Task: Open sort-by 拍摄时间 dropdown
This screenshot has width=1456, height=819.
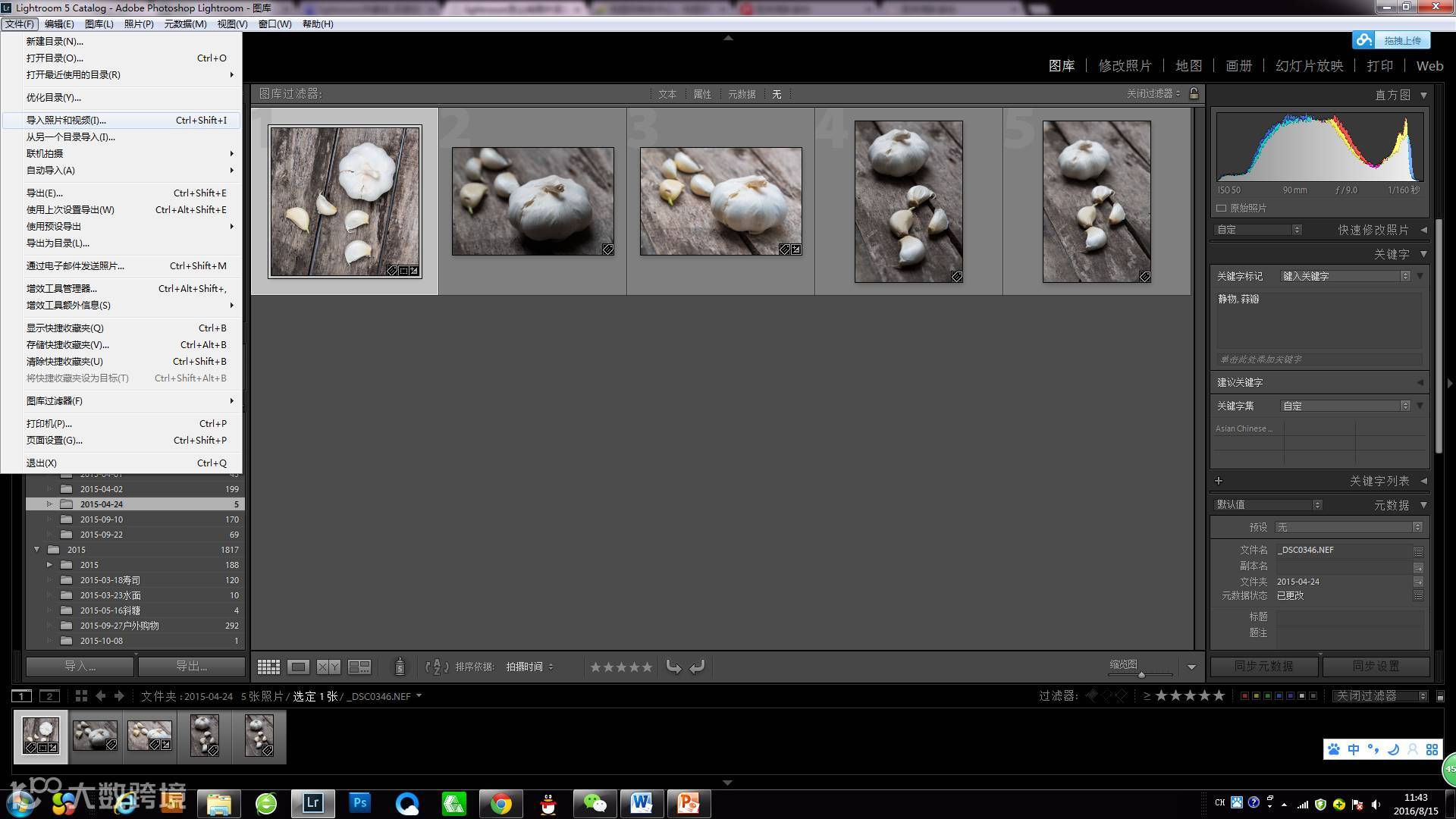Action: click(x=529, y=667)
